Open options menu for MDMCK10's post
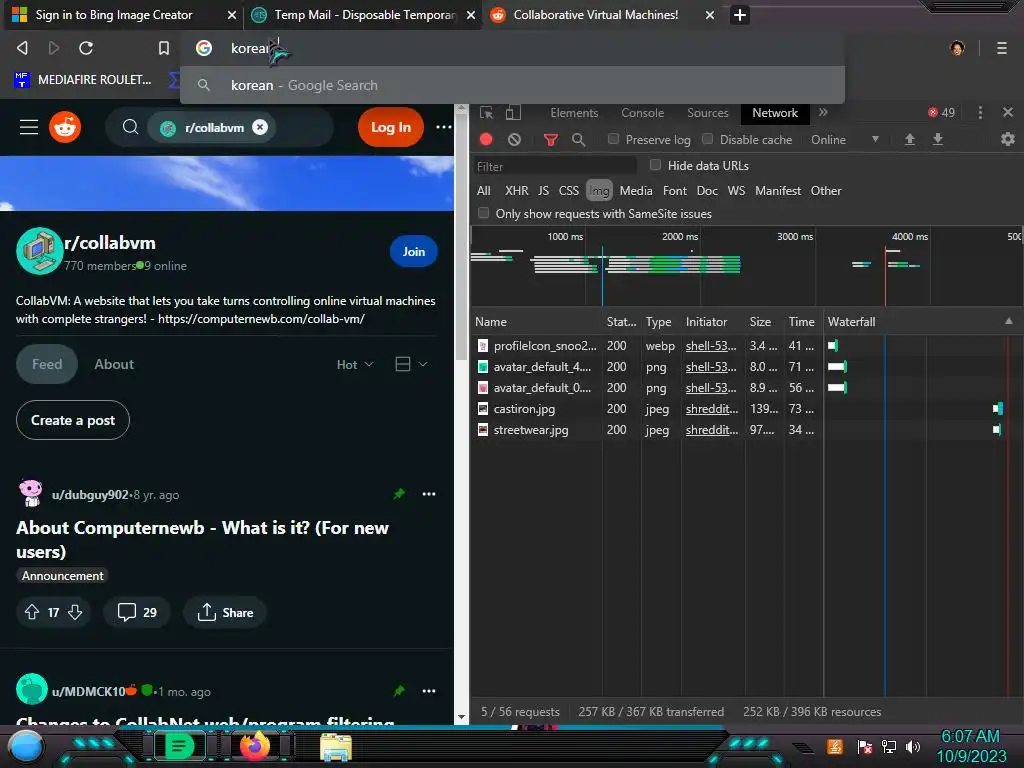The image size is (1024, 768). [428, 691]
